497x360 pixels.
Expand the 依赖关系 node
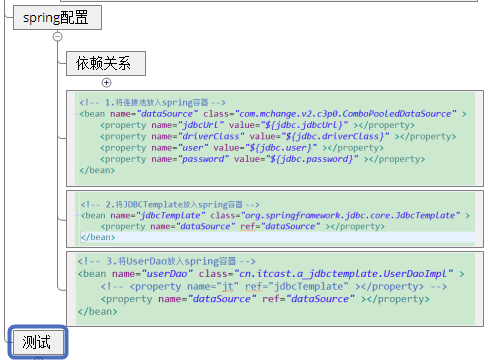(x=106, y=83)
